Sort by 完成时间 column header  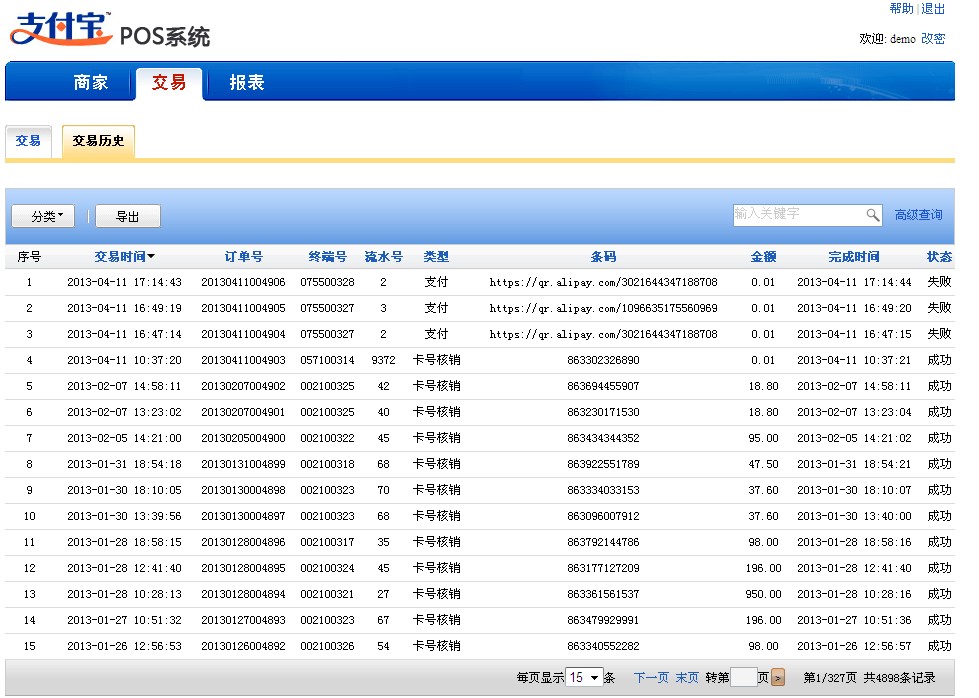854,257
